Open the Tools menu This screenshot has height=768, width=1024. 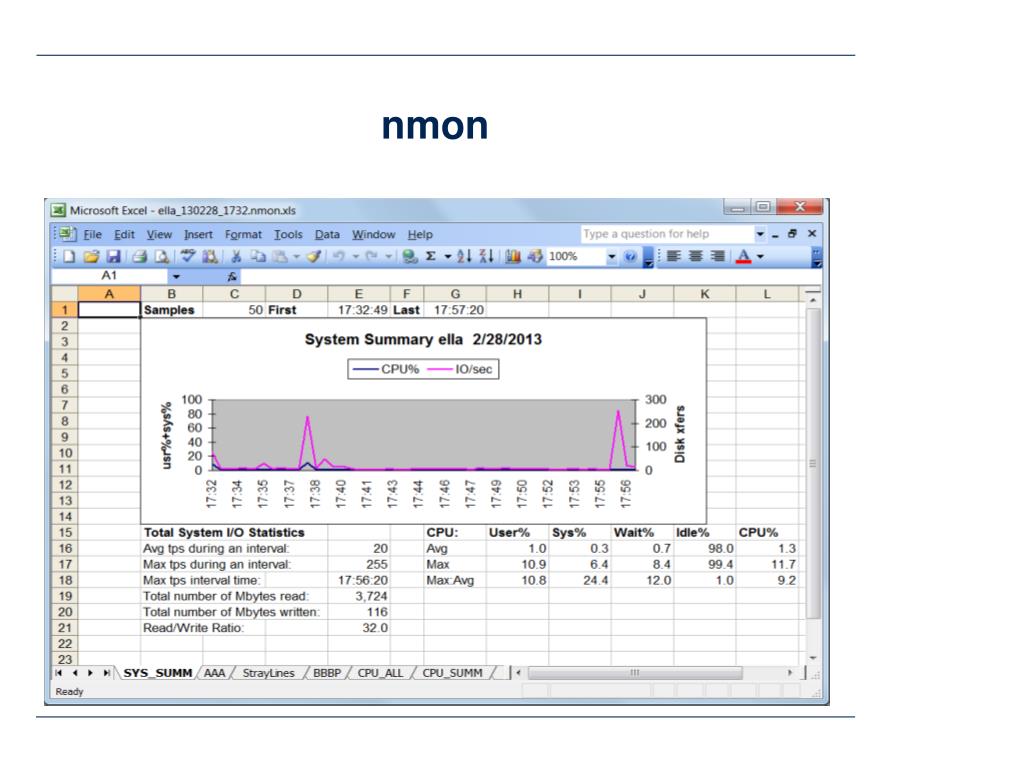click(x=288, y=234)
